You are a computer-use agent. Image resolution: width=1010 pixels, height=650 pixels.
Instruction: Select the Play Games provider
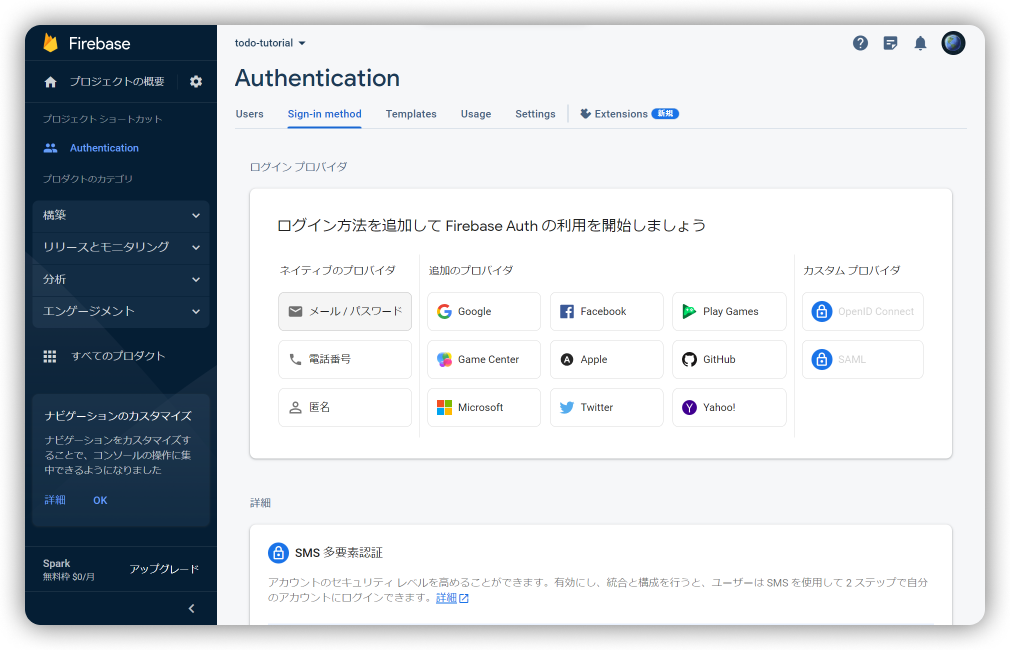coord(729,311)
